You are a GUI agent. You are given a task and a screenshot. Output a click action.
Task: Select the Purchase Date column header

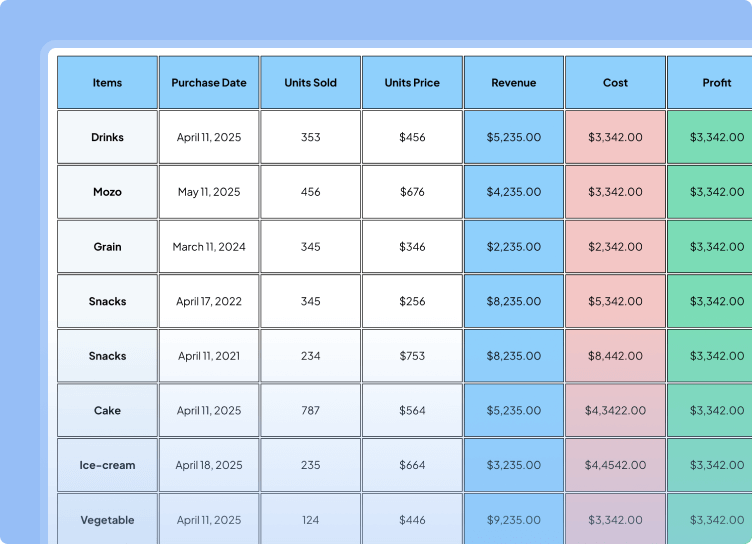[209, 83]
